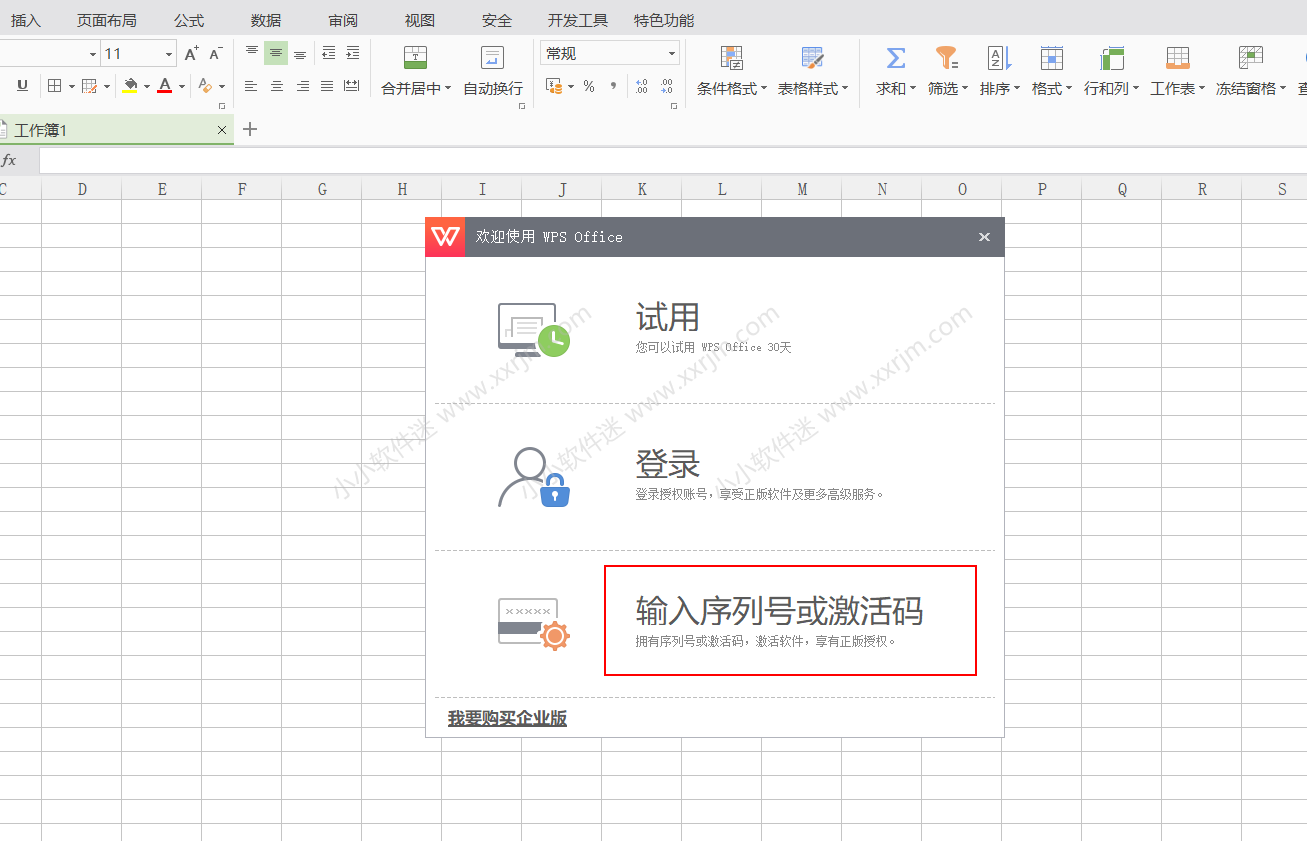
Task: Toggle justify alignment
Action: coord(327,87)
